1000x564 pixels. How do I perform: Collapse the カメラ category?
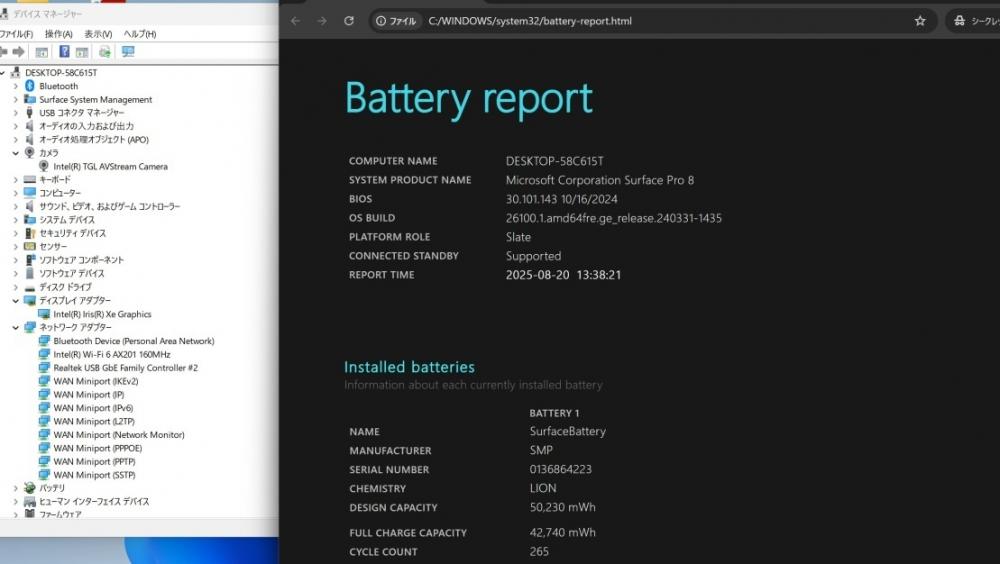[16, 153]
